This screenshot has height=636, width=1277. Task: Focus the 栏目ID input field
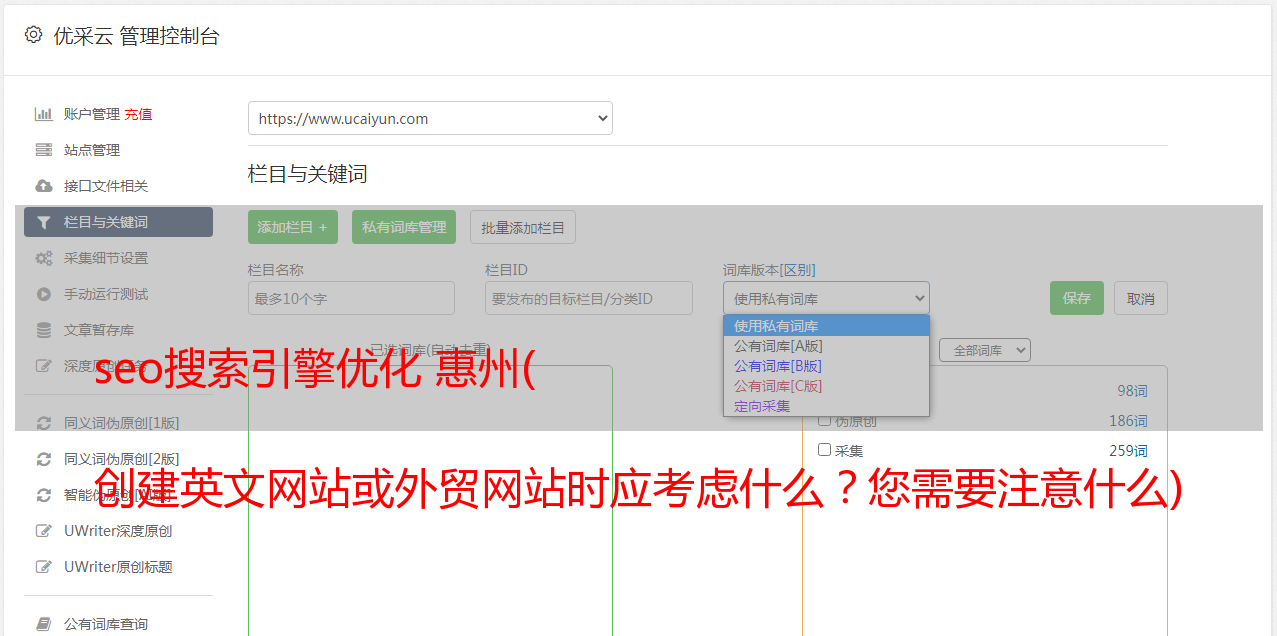(589, 298)
